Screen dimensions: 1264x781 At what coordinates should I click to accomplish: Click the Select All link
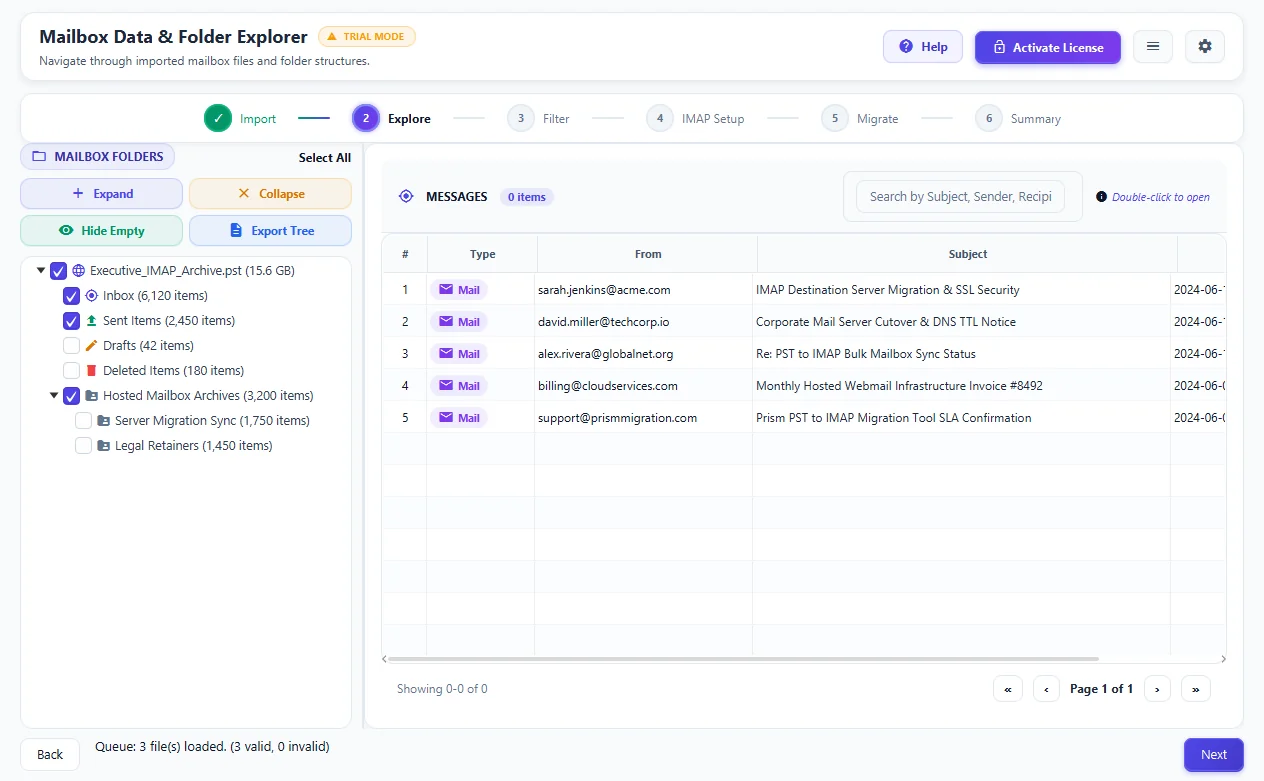(x=325, y=157)
